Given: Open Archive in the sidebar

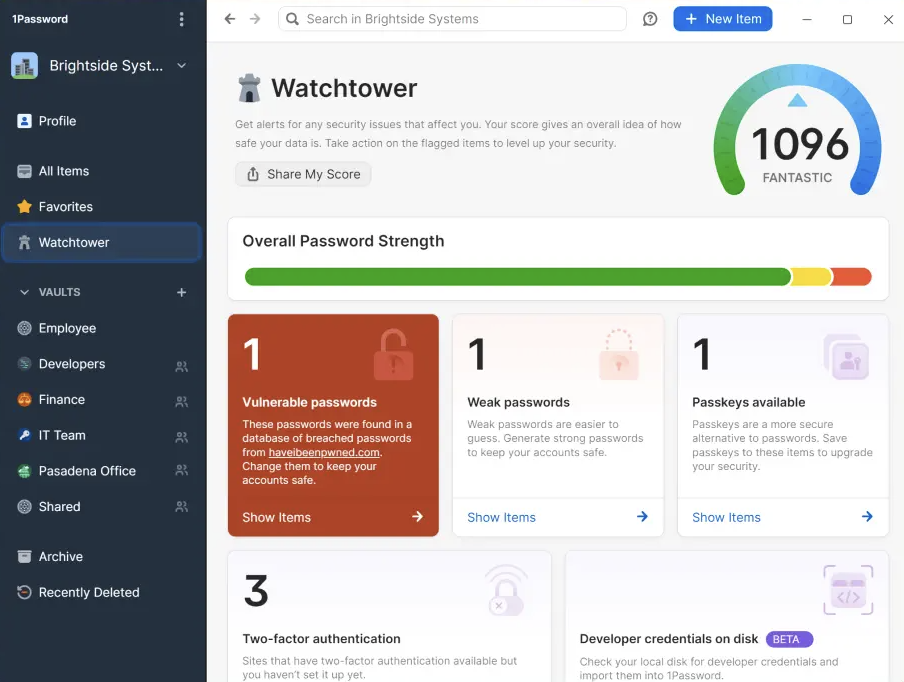Looking at the screenshot, I should click(102, 557).
